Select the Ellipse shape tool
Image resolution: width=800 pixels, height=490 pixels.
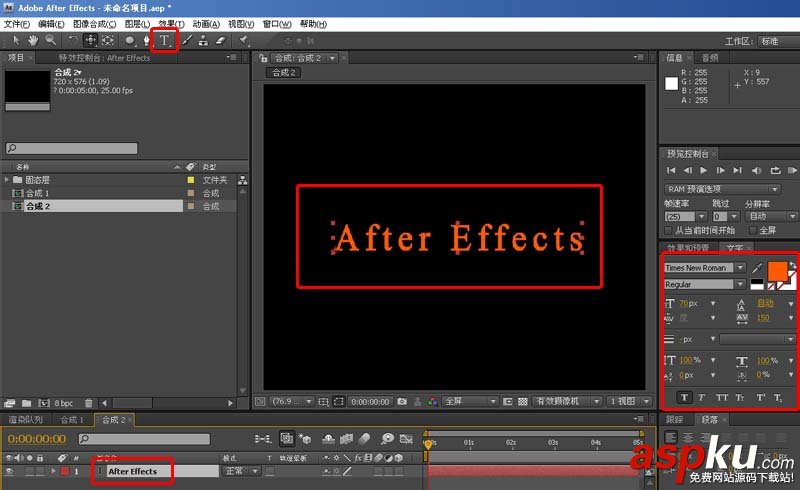click(130, 40)
